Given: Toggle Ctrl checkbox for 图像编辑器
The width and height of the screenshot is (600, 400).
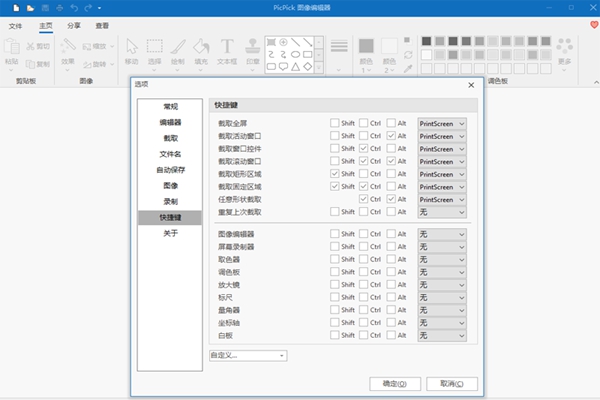Looking at the screenshot, I should coord(364,234).
